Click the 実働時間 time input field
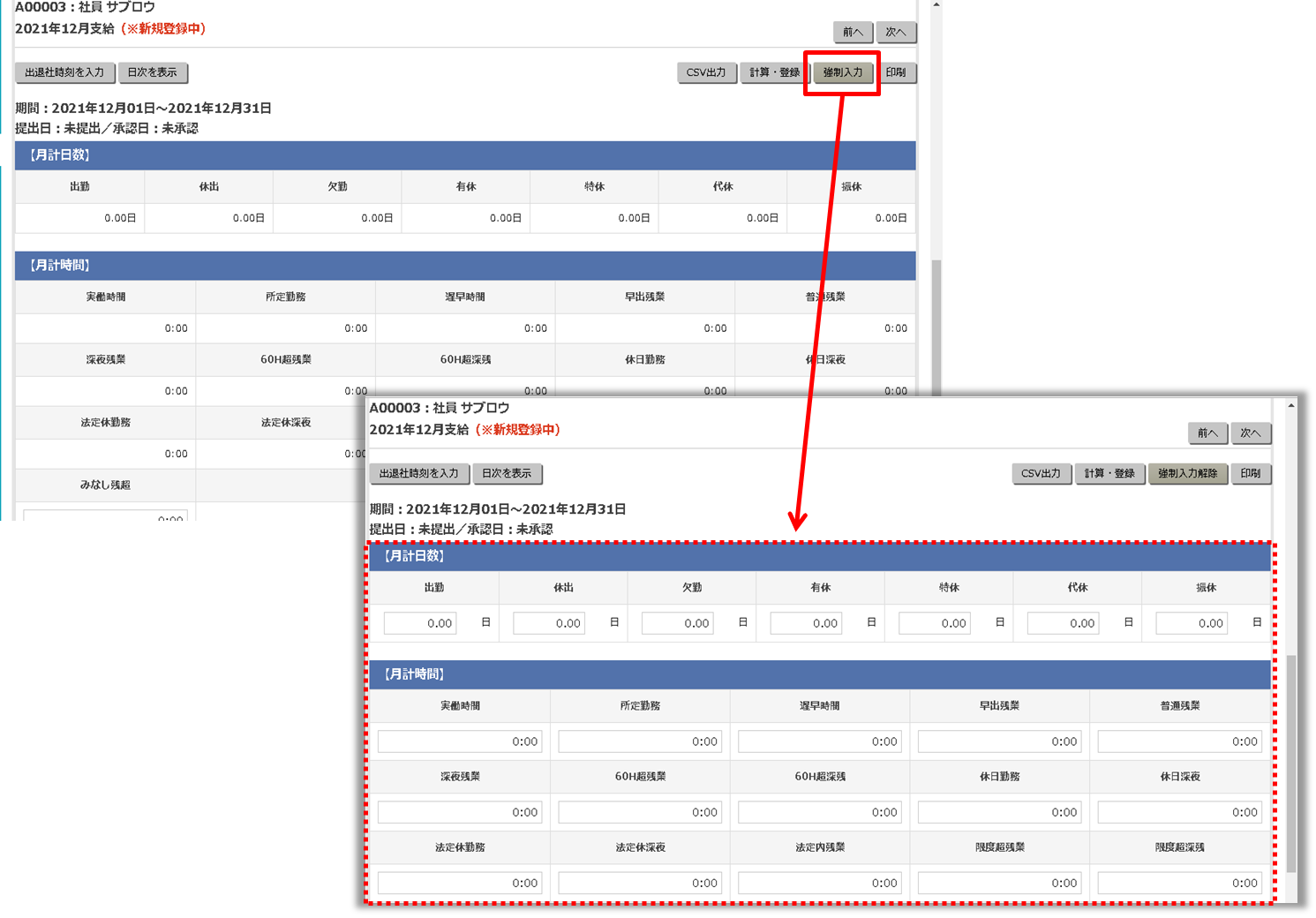Screen dimensions: 1316x918 point(459,741)
